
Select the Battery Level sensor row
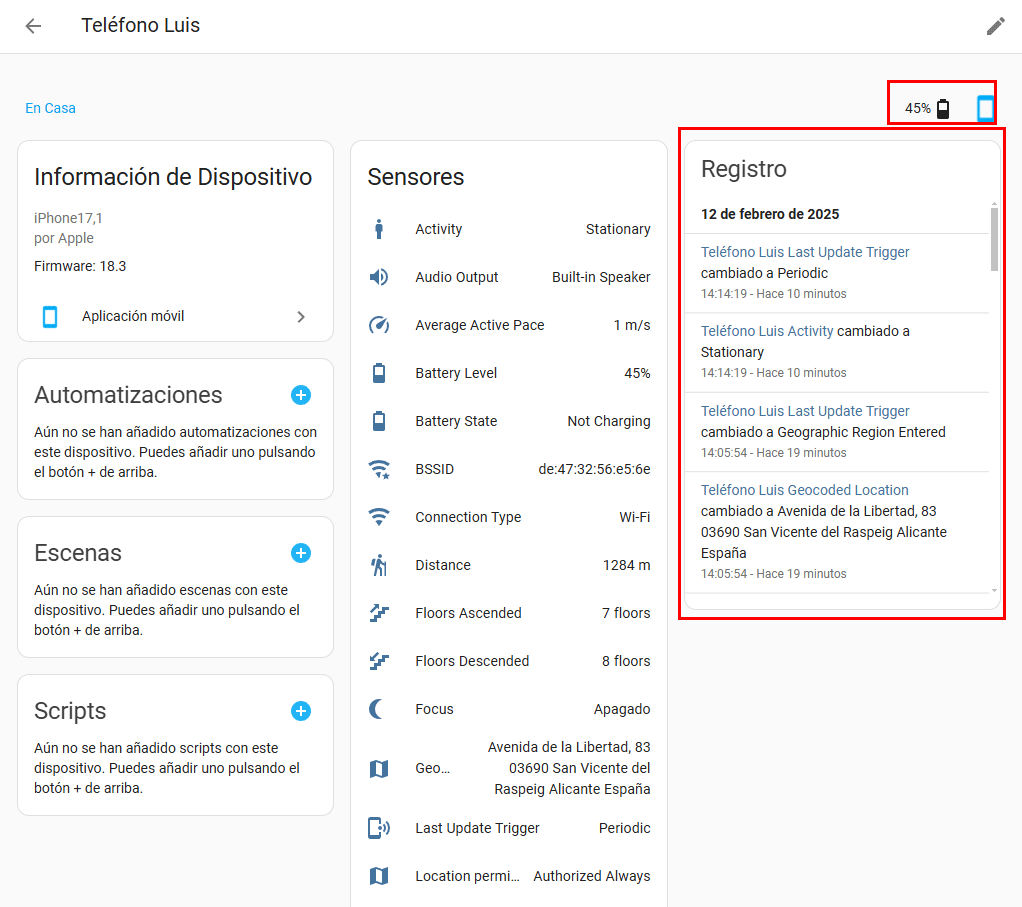pos(508,373)
